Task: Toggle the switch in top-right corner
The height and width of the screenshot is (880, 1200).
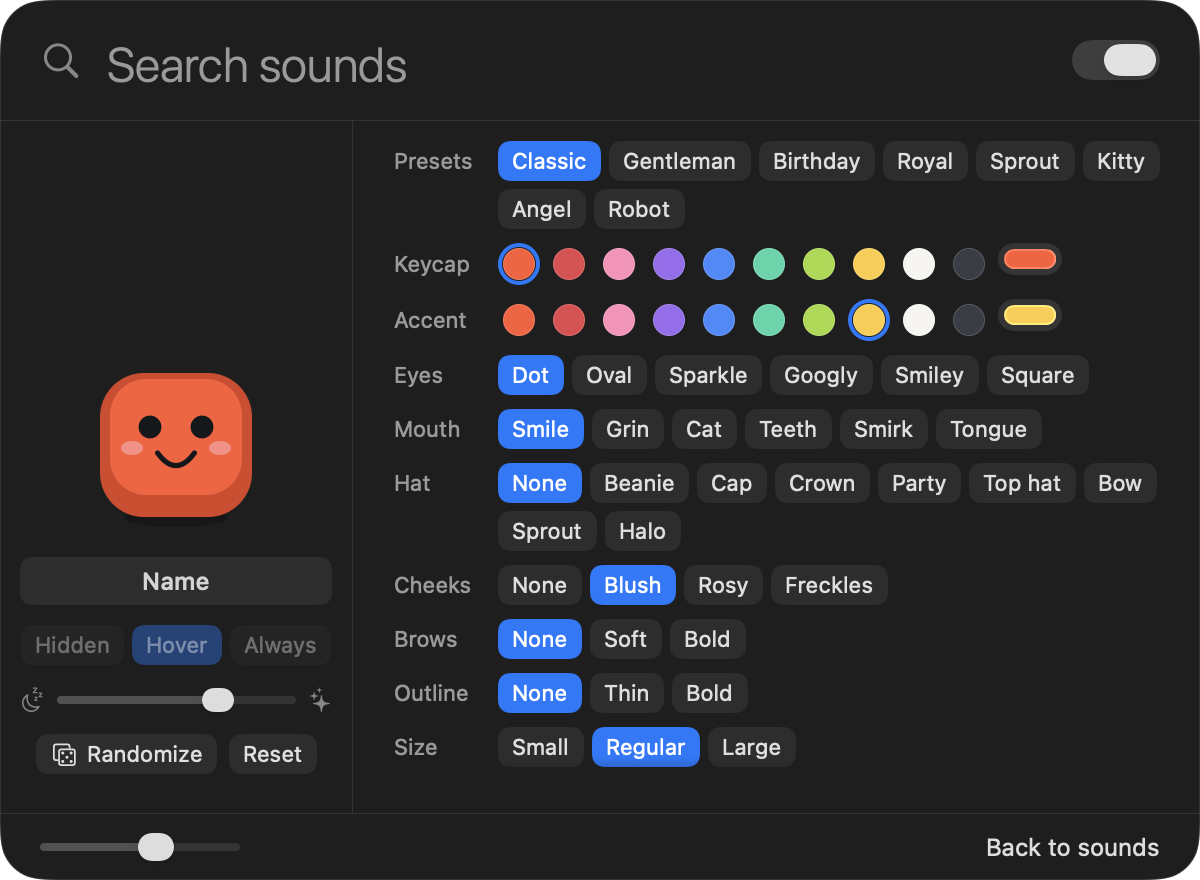Action: click(1115, 60)
